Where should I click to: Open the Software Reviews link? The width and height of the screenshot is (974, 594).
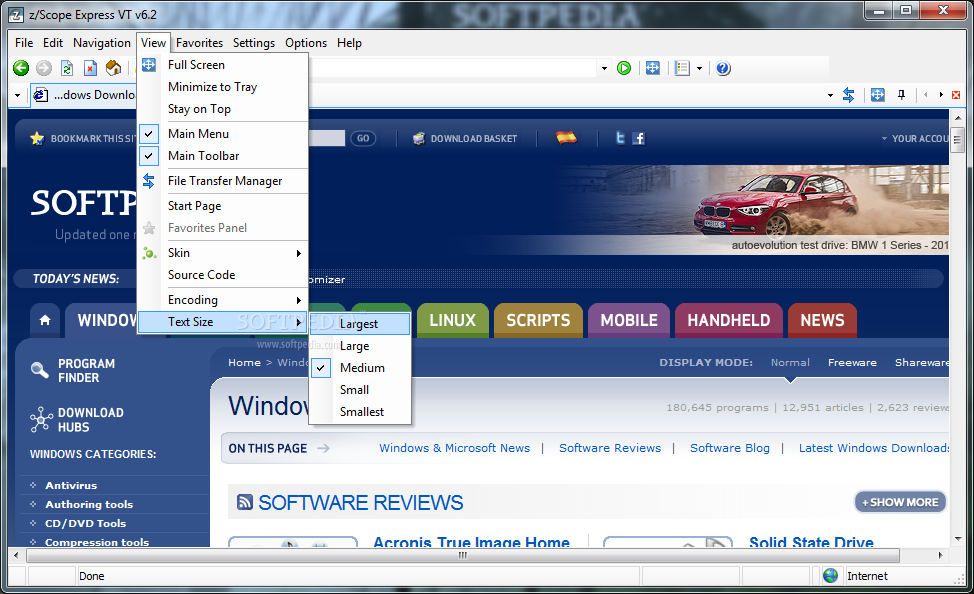(x=610, y=448)
